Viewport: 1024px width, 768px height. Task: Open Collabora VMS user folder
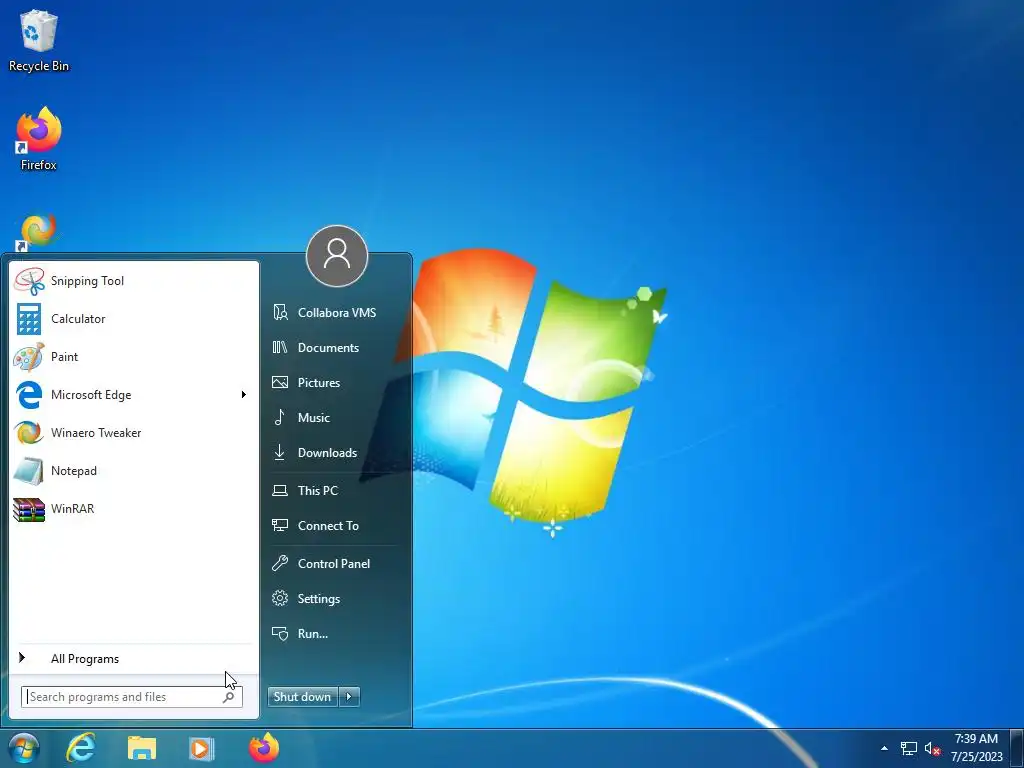[x=336, y=313]
